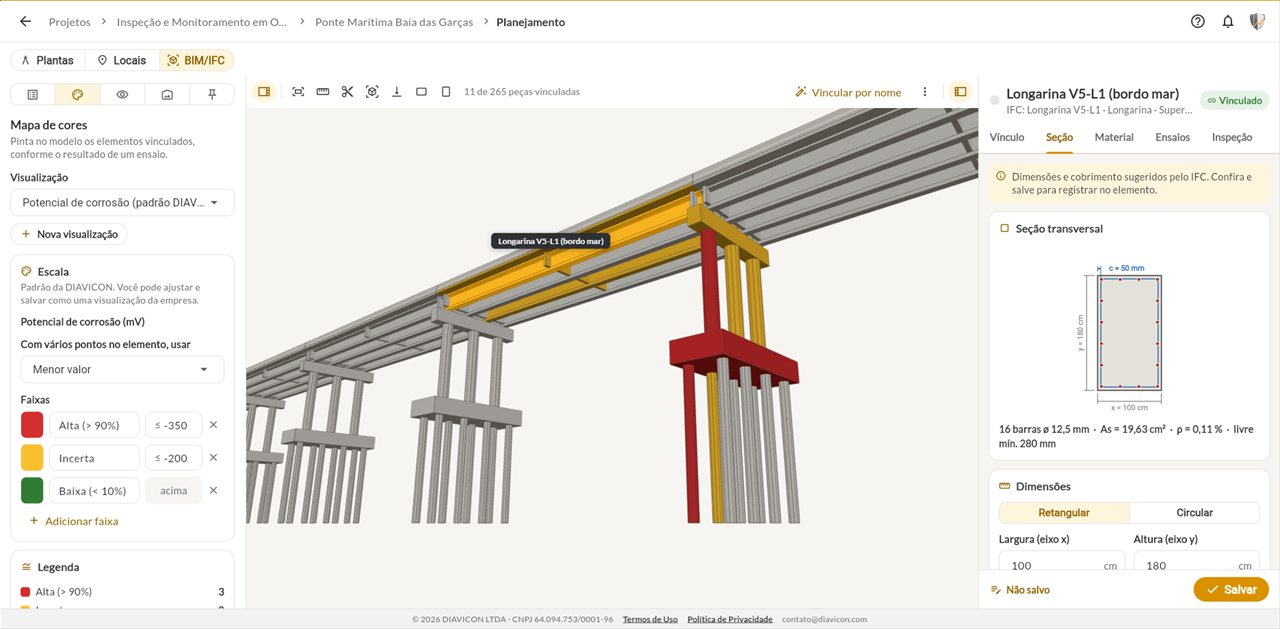Select the Retangular section shape
Screen dimensions: 1280x629
pyautogui.click(x=1064, y=512)
